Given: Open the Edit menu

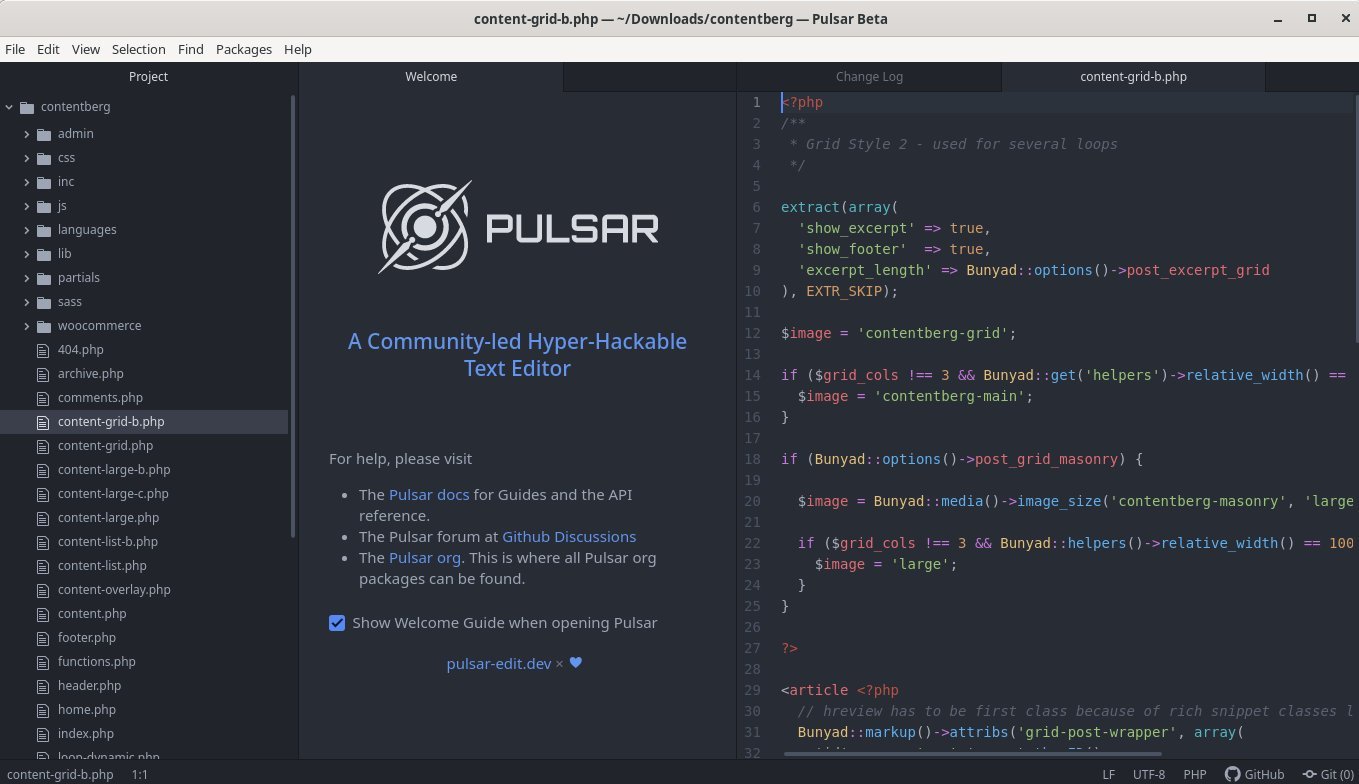Looking at the screenshot, I should pyautogui.click(x=48, y=49).
